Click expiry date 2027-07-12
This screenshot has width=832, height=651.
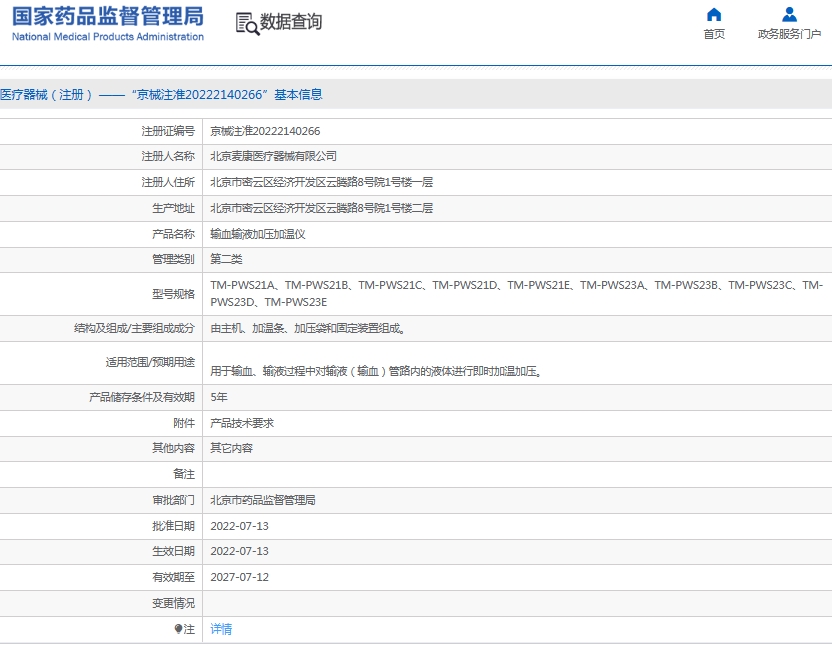click(239, 577)
